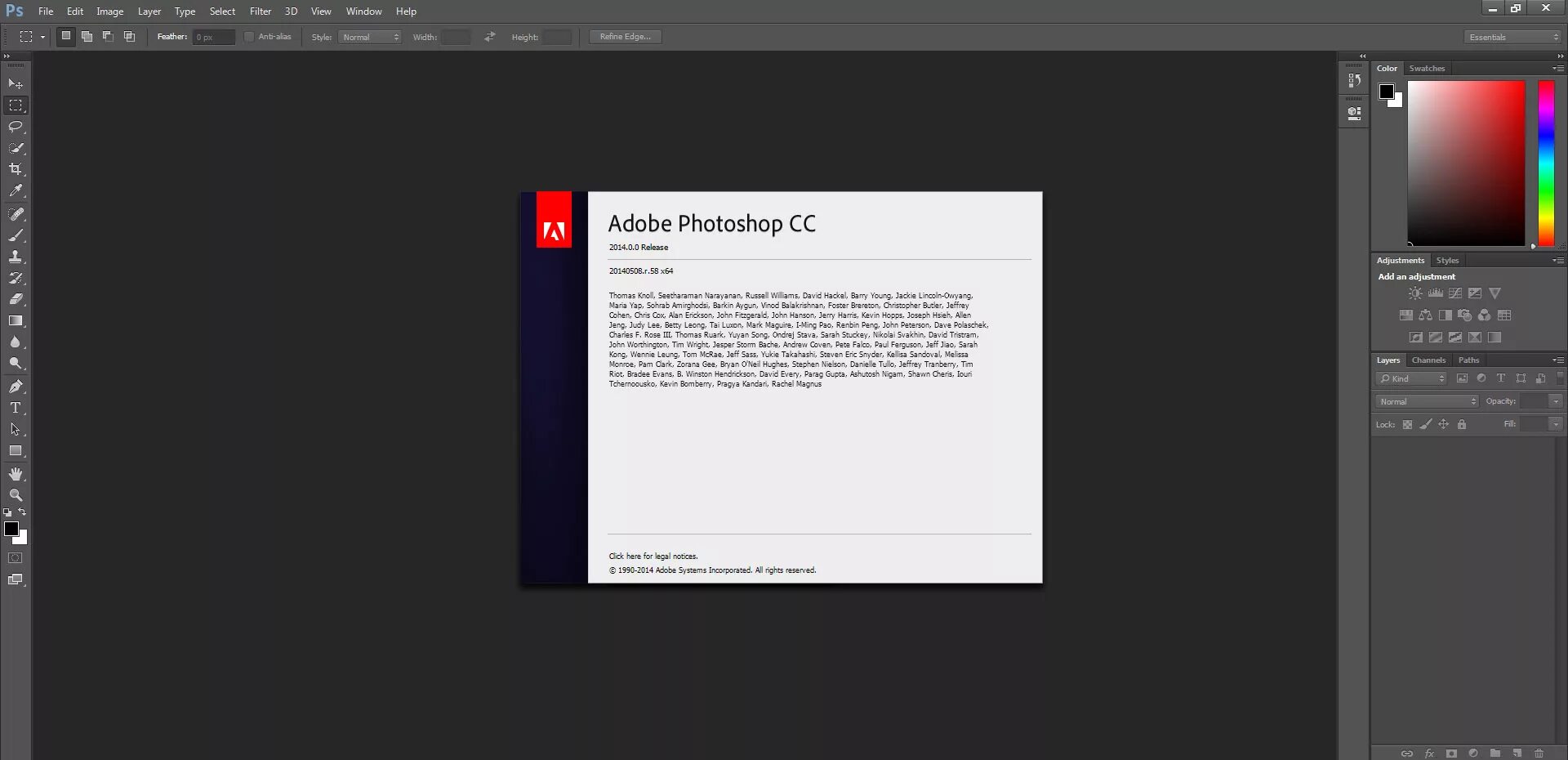Viewport: 1568px width, 760px height.
Task: Toggle Lock image pixels
Action: coord(1425,425)
